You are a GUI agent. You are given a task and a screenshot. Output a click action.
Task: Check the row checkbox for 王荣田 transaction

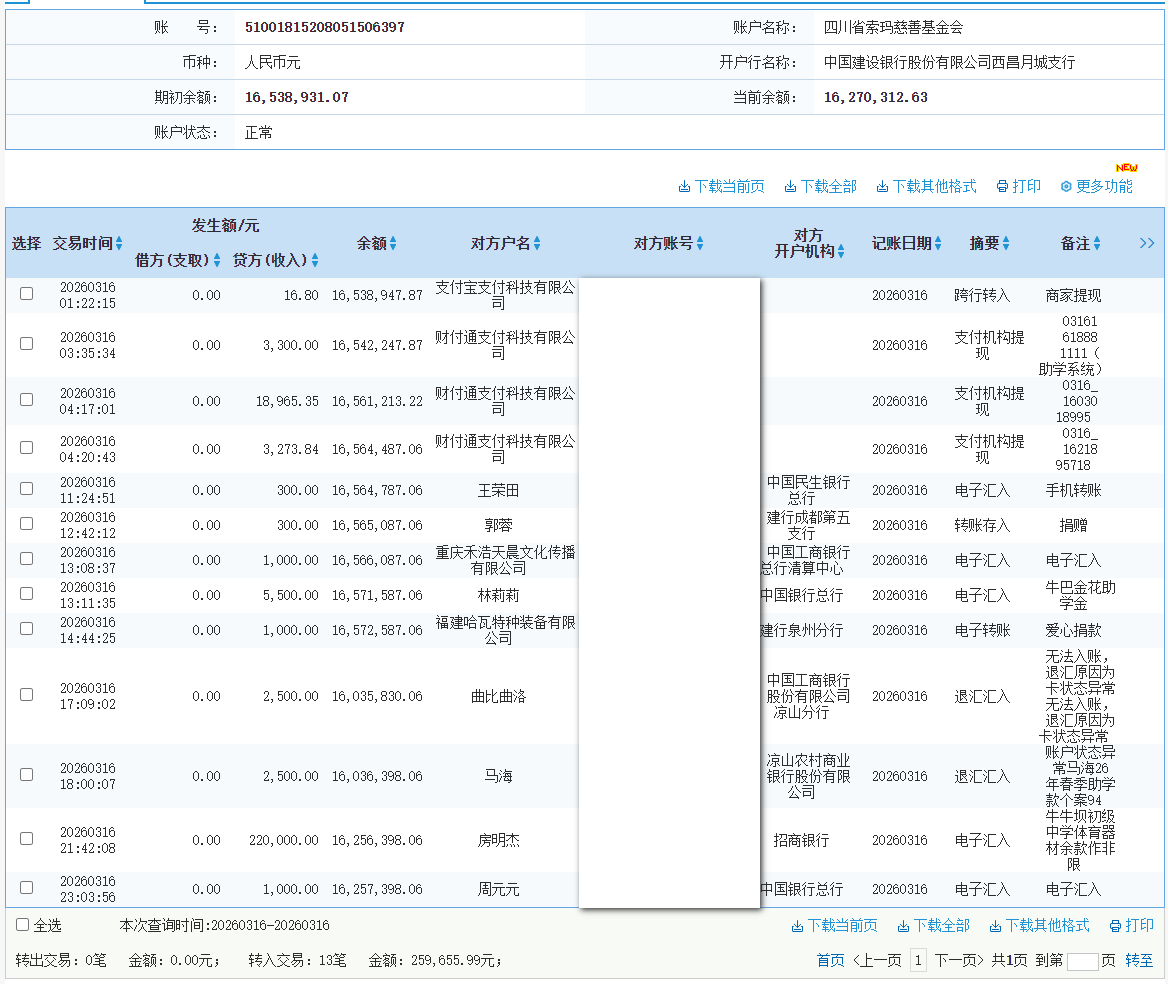point(25,490)
